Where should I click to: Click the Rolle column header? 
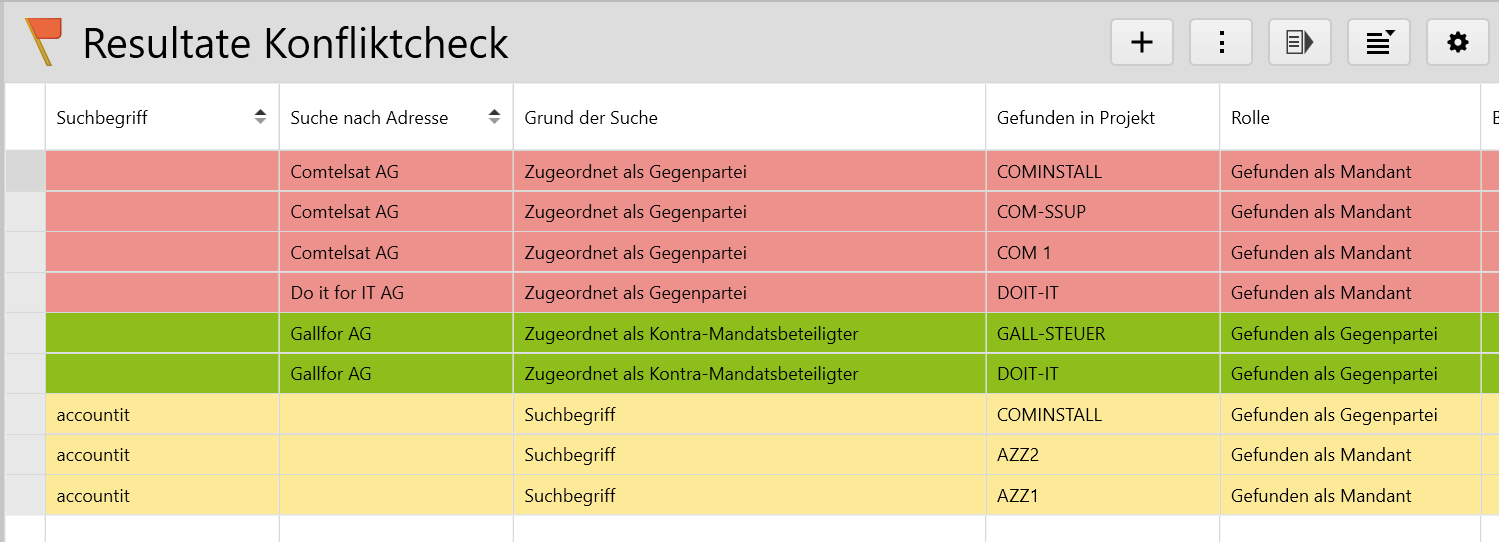(x=1250, y=118)
